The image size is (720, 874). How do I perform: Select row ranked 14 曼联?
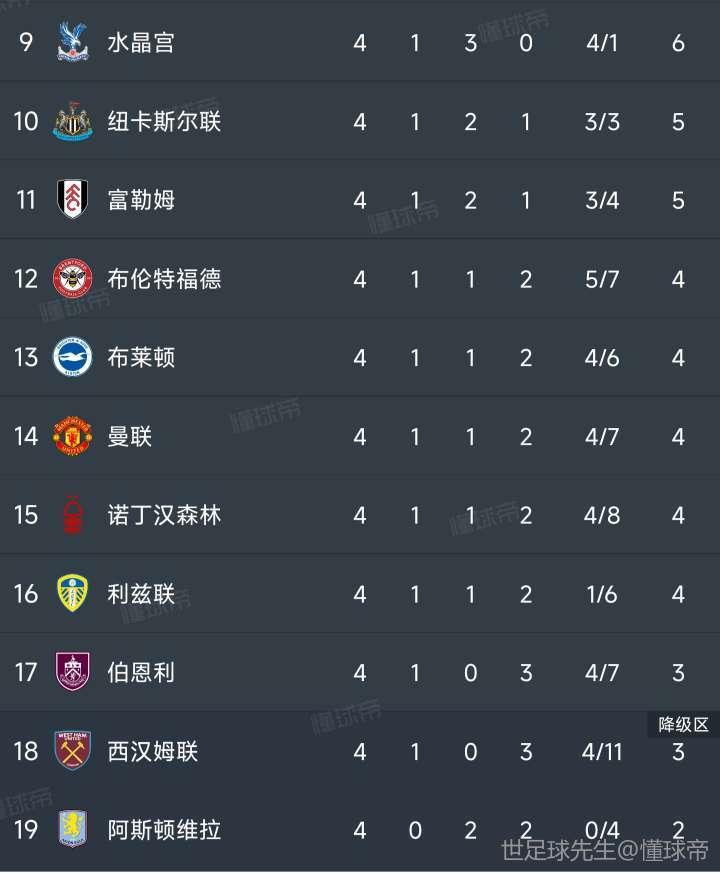360,436
